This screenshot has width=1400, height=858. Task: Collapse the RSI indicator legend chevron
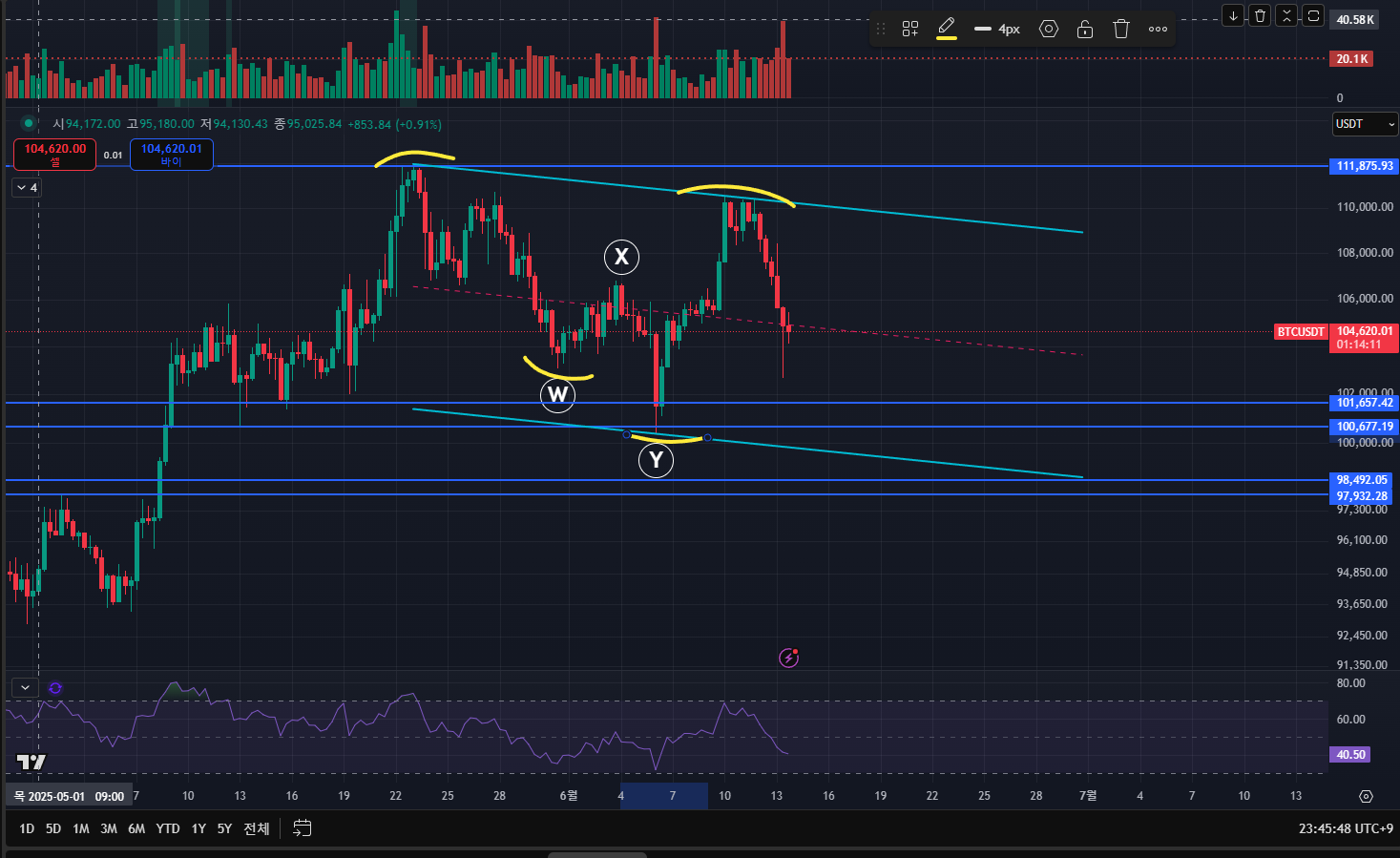pos(25,687)
